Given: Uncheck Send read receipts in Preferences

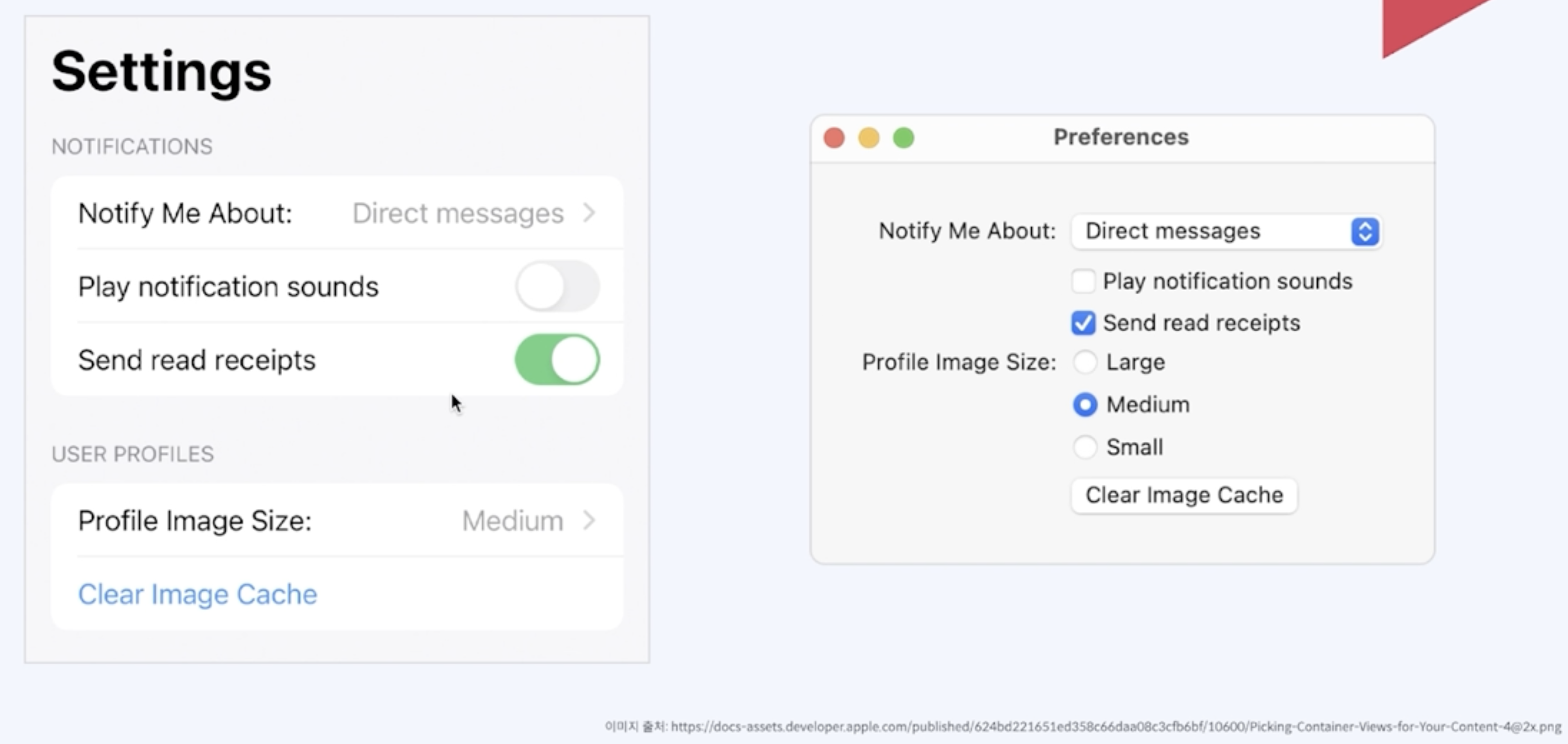Looking at the screenshot, I should (x=1083, y=323).
